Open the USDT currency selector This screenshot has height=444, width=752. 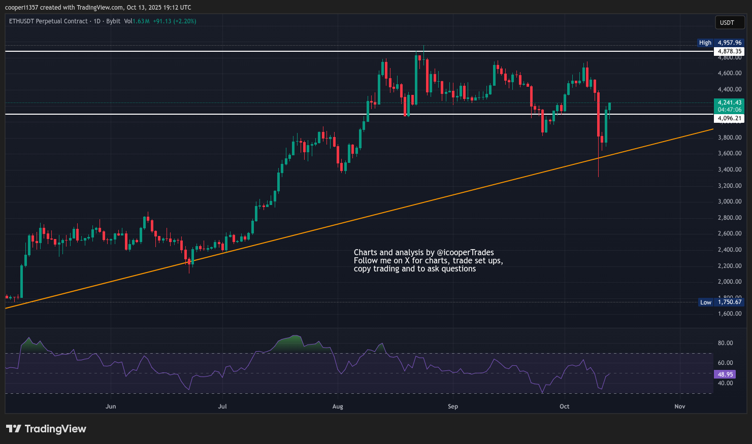tap(727, 22)
